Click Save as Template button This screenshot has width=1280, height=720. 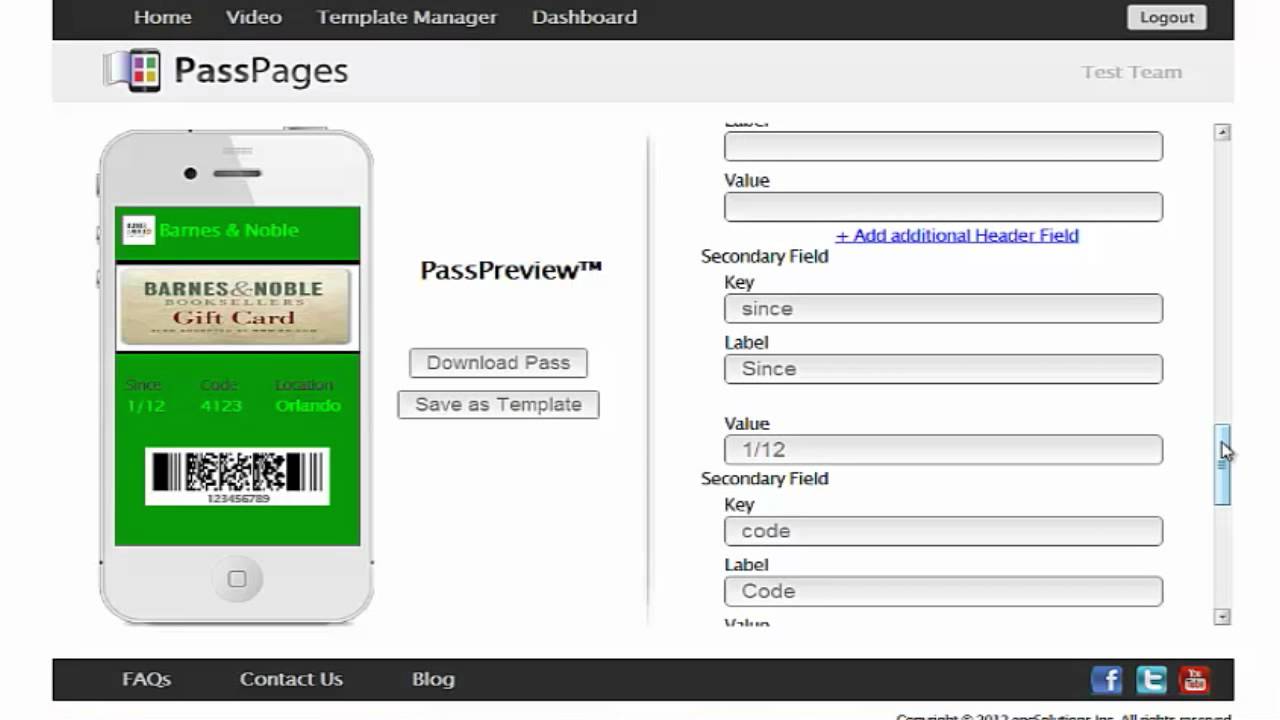(498, 404)
